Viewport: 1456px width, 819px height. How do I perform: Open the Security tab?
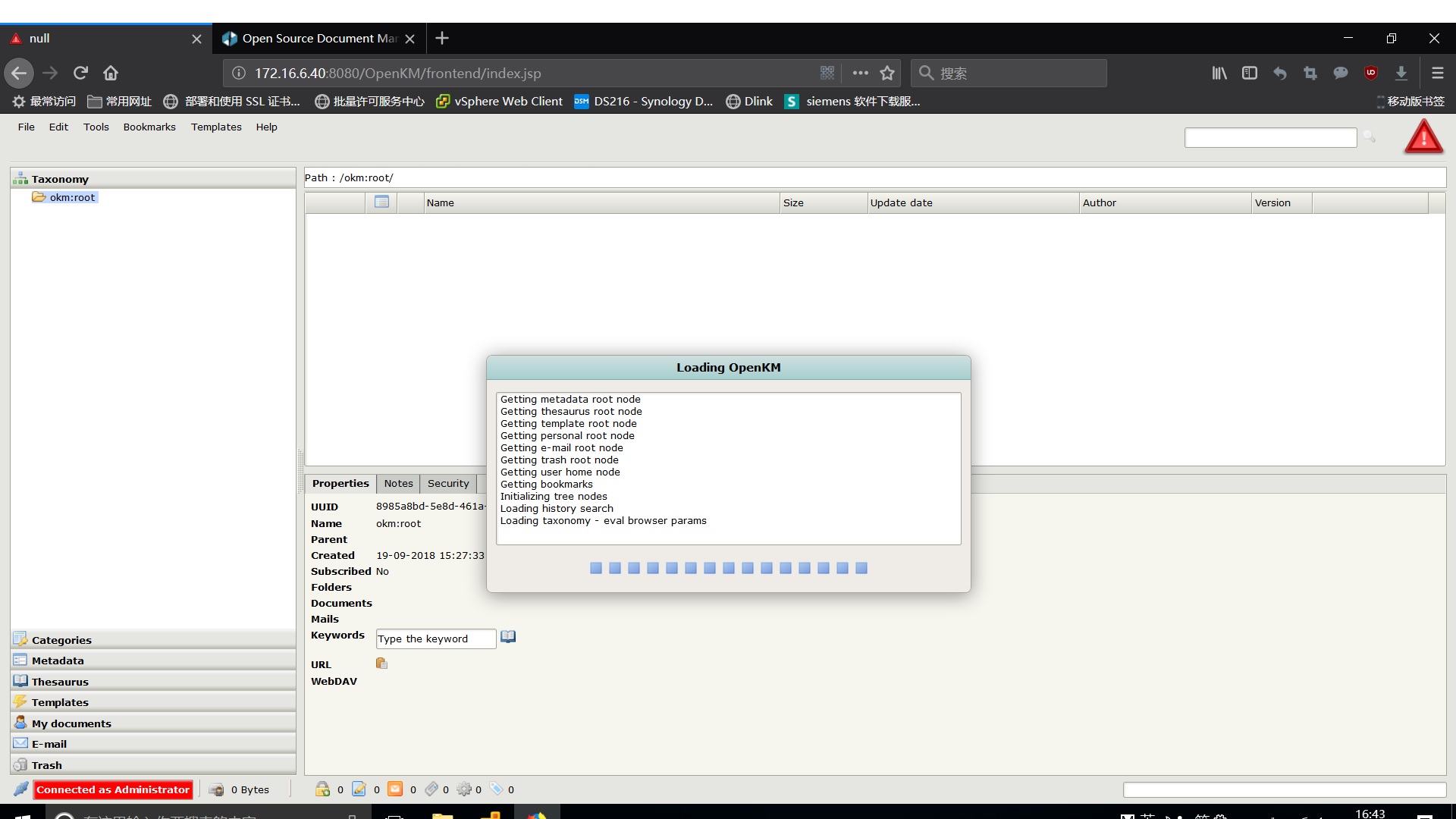coord(448,483)
